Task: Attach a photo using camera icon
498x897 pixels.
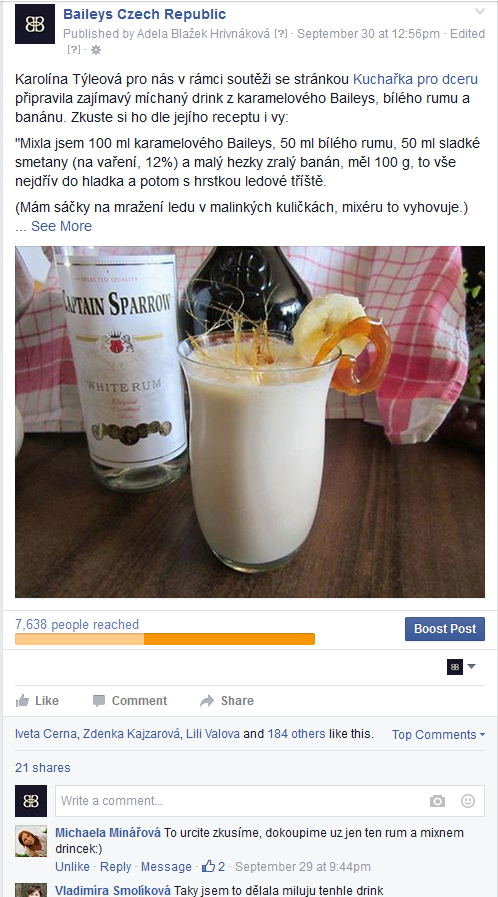Action: pos(437,801)
